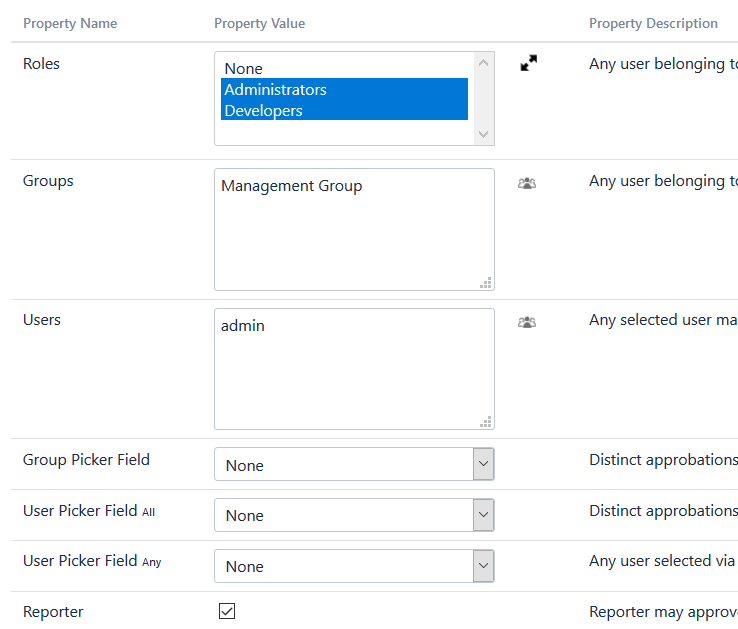Click the Reporter property label
738x629 pixels.
(x=53, y=611)
